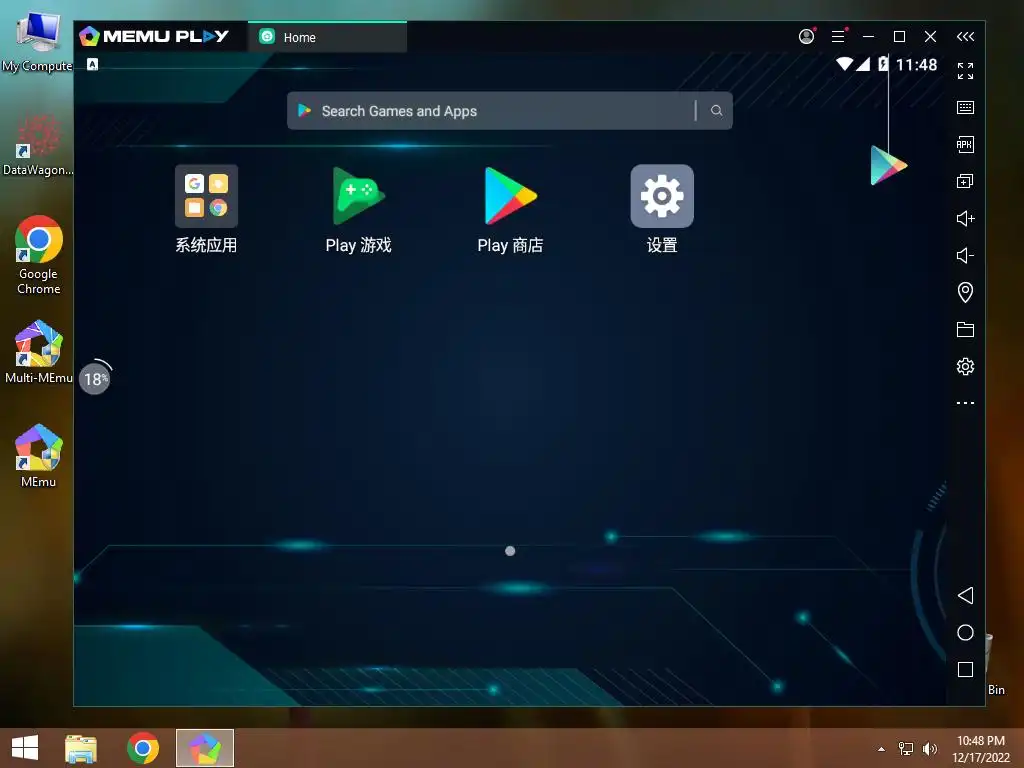The width and height of the screenshot is (1024, 768).
Task: Open MEmu sidebar settings gear
Action: pos(965,366)
